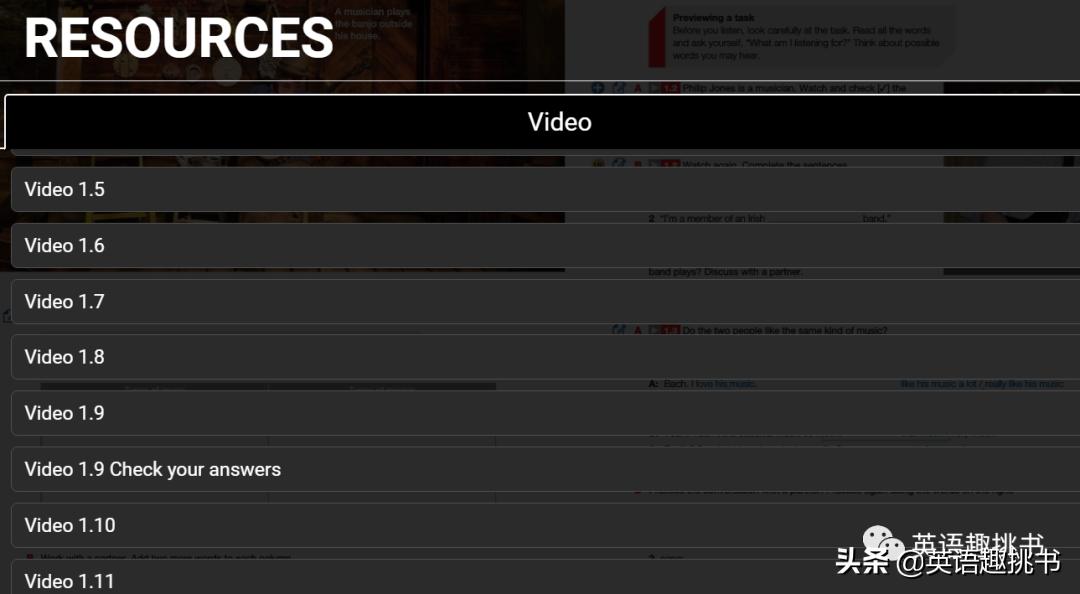Viewport: 1080px width, 594px height.
Task: Launch Video 1.8
Action: pyautogui.click(x=546, y=357)
